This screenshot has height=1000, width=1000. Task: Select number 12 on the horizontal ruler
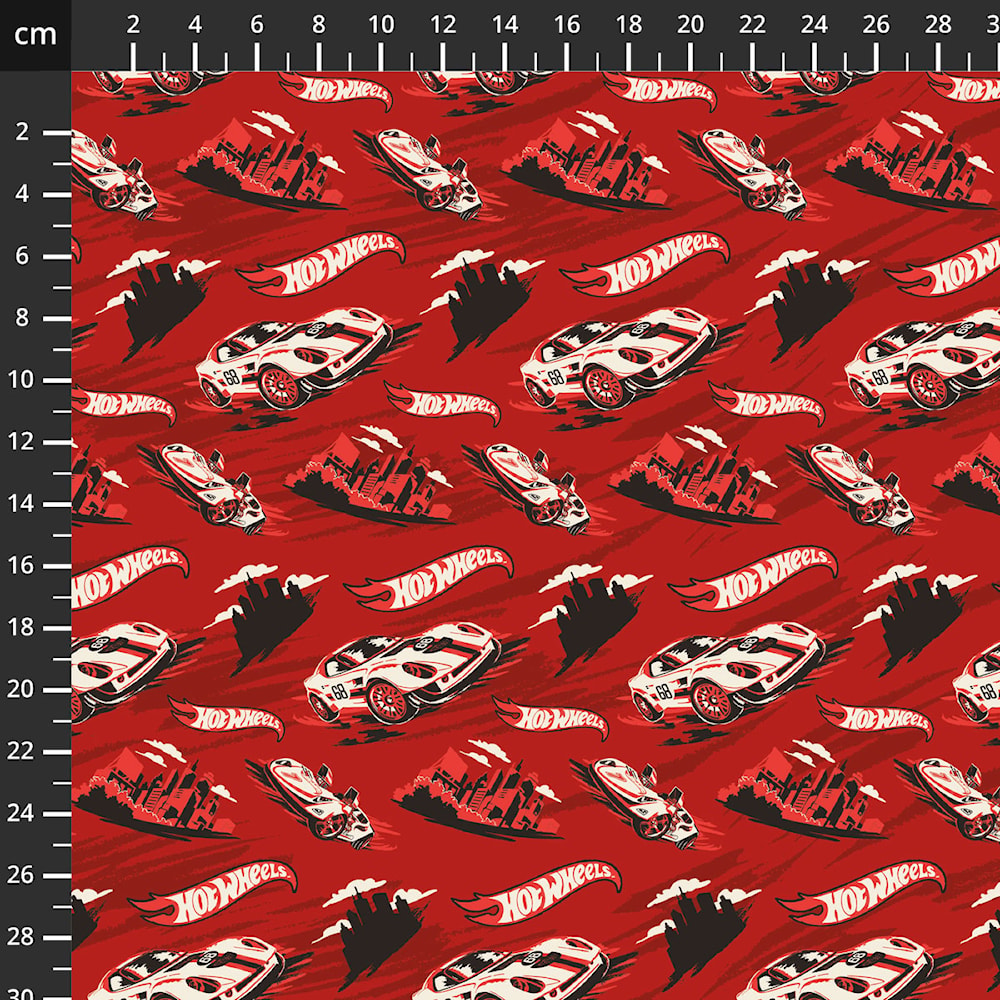click(x=443, y=25)
